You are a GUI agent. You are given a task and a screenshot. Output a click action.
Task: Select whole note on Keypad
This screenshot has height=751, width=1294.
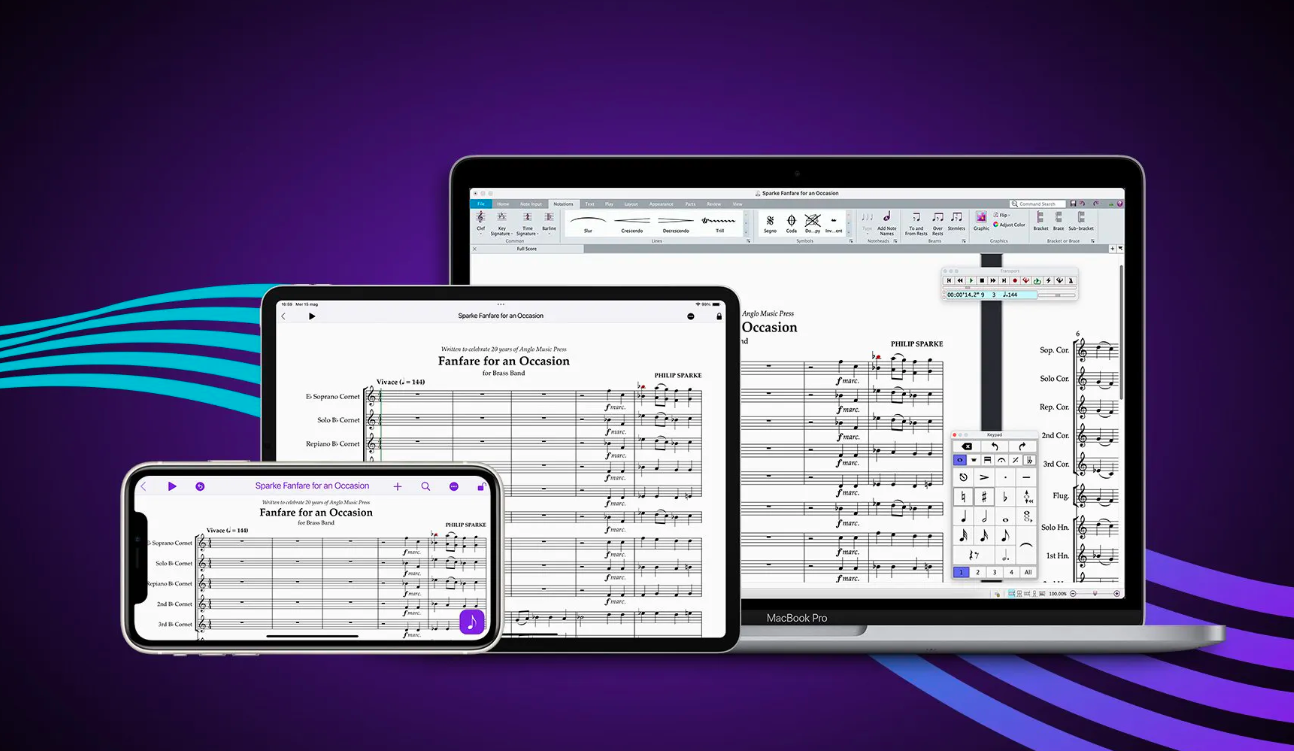[x=1005, y=518]
